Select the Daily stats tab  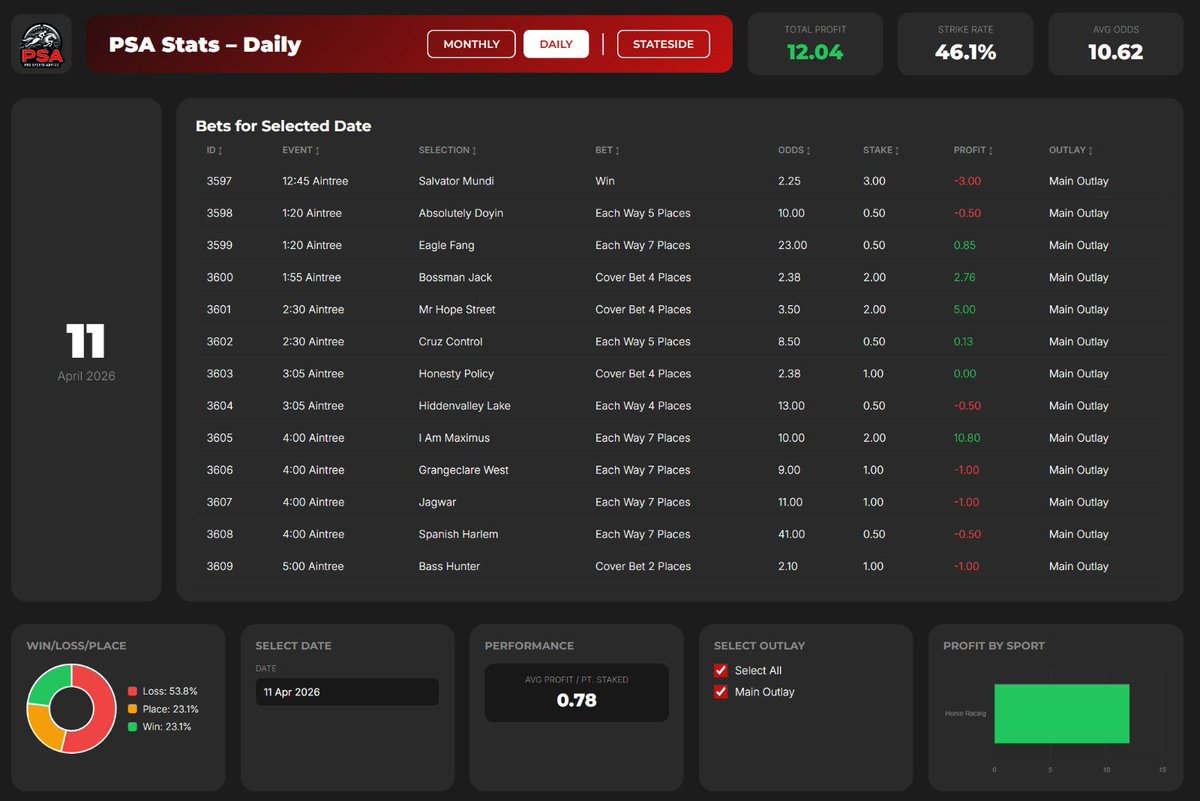pos(556,44)
